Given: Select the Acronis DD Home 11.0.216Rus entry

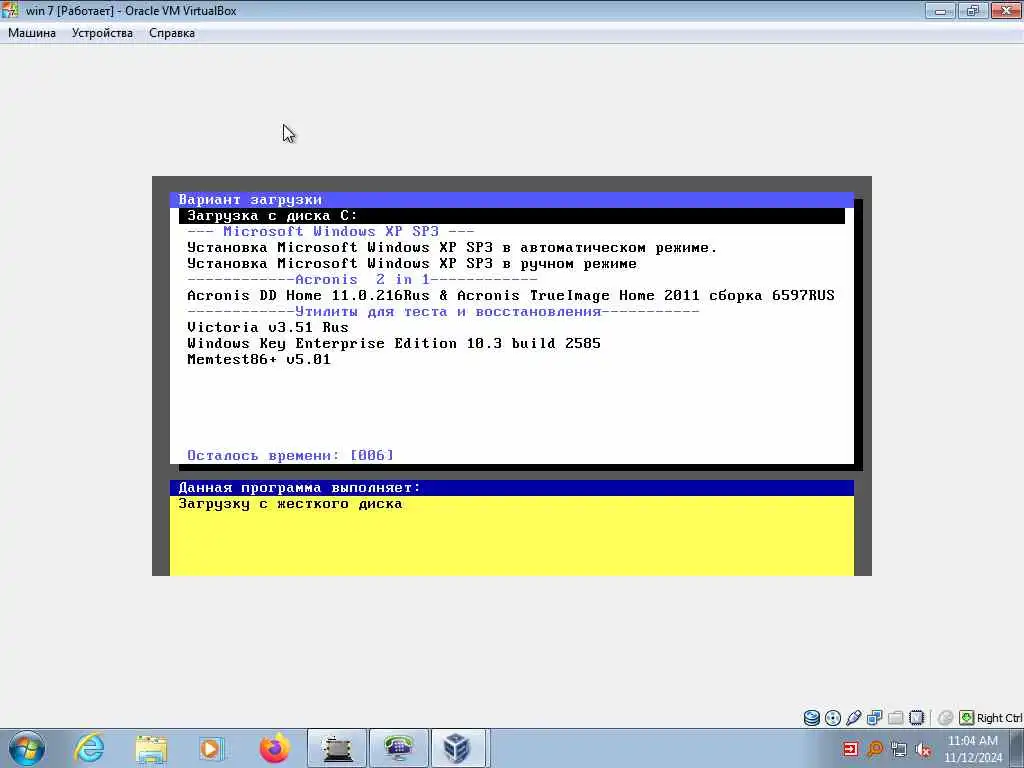Looking at the screenshot, I should coord(511,295).
